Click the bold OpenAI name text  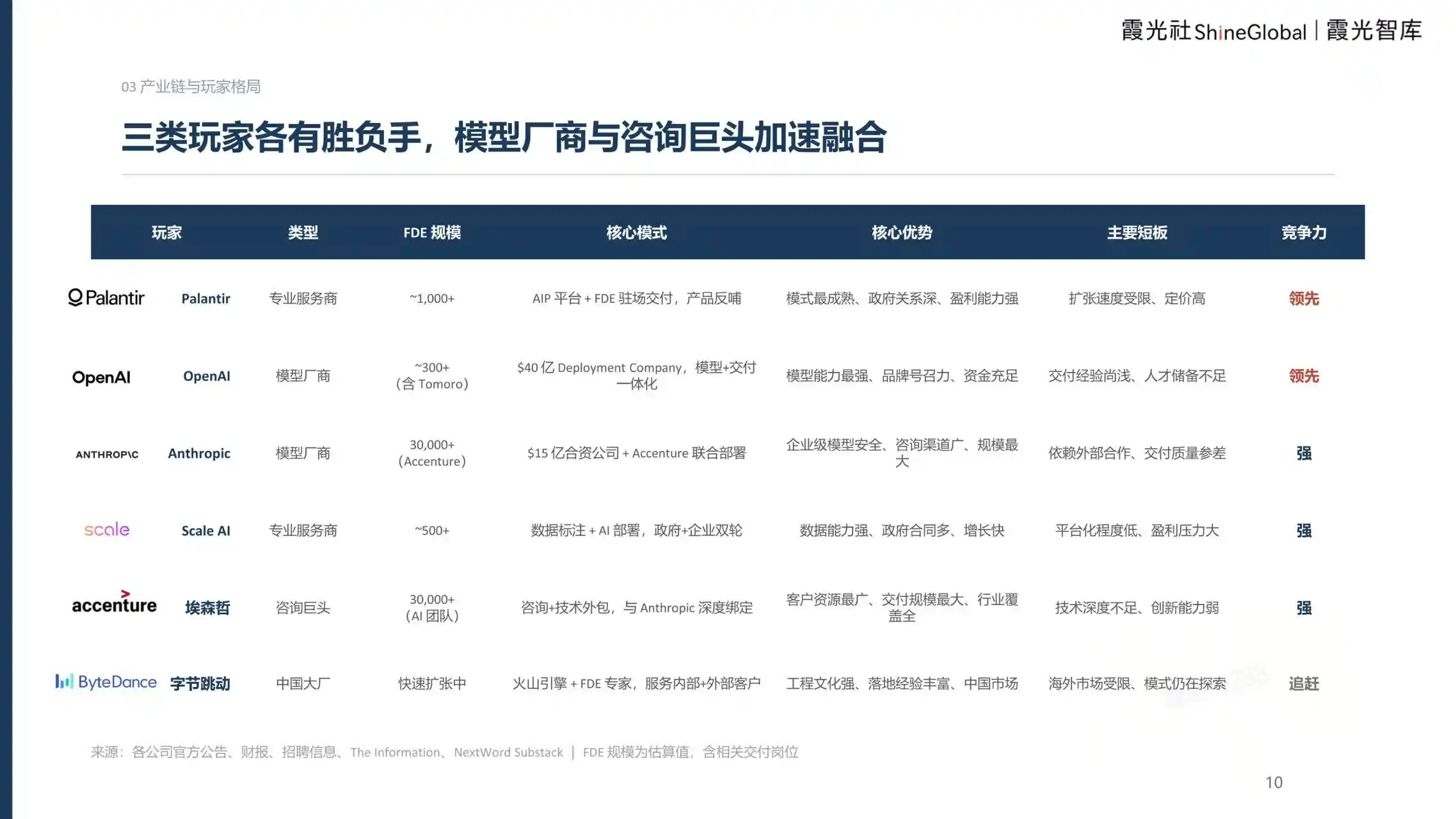pos(206,376)
